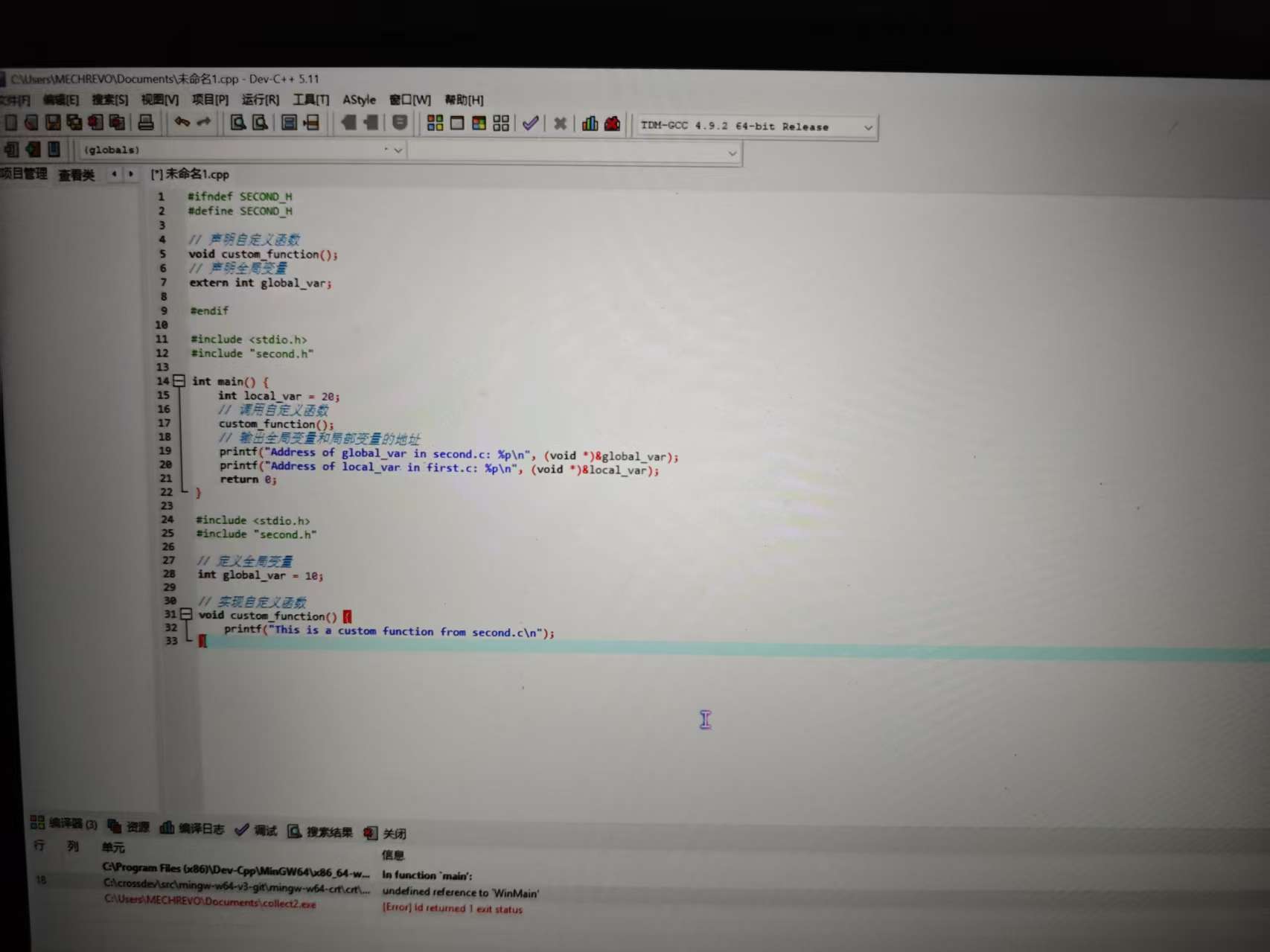Open the 资源 bottom tab
1270x952 pixels.
[x=129, y=826]
